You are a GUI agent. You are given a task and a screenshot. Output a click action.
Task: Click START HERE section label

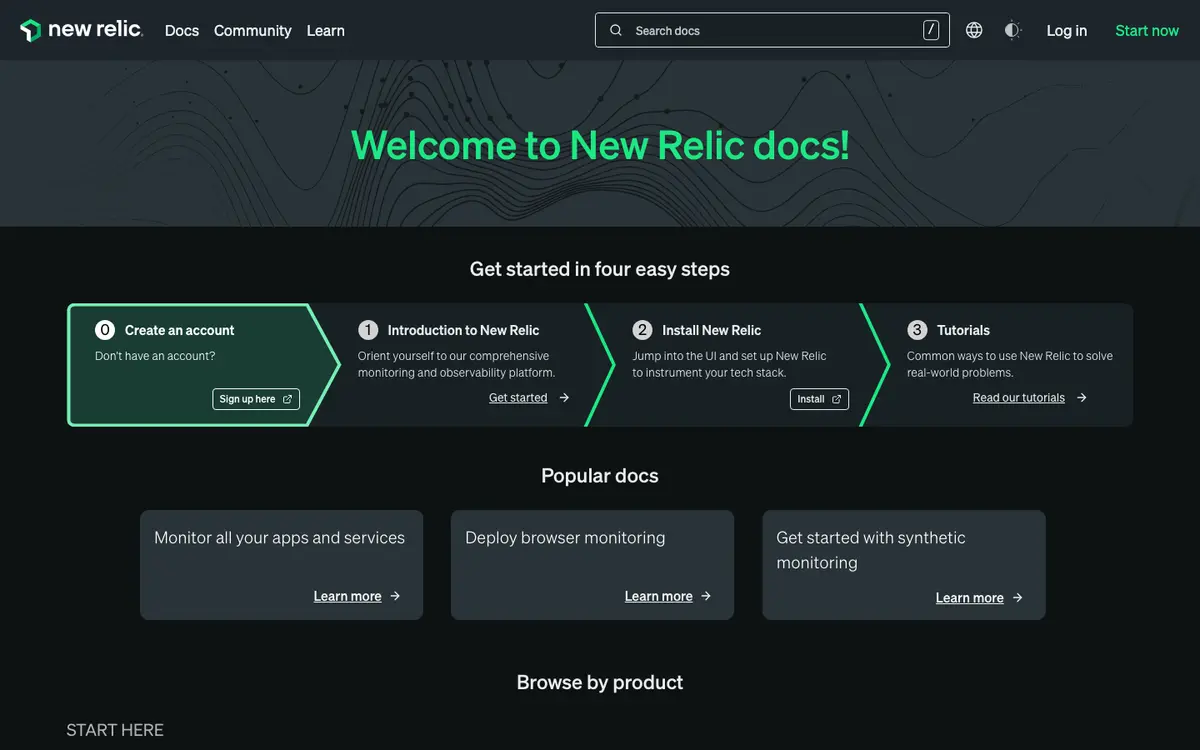click(x=115, y=730)
